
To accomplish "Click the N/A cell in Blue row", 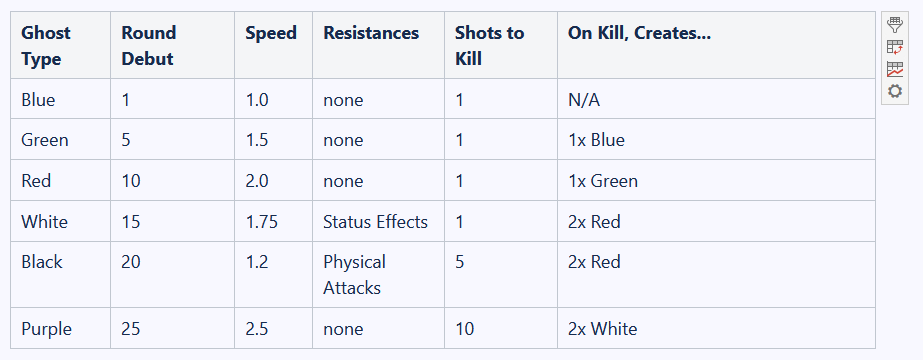I will pyautogui.click(x=716, y=99).
